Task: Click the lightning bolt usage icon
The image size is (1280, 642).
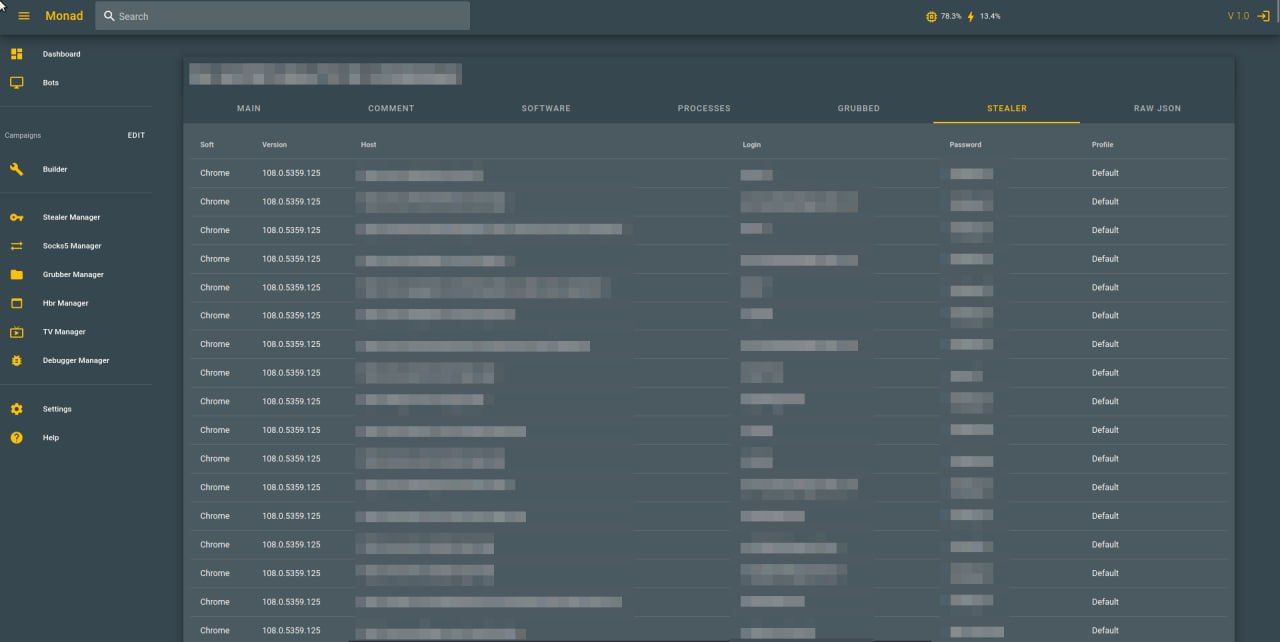Action: [970, 16]
